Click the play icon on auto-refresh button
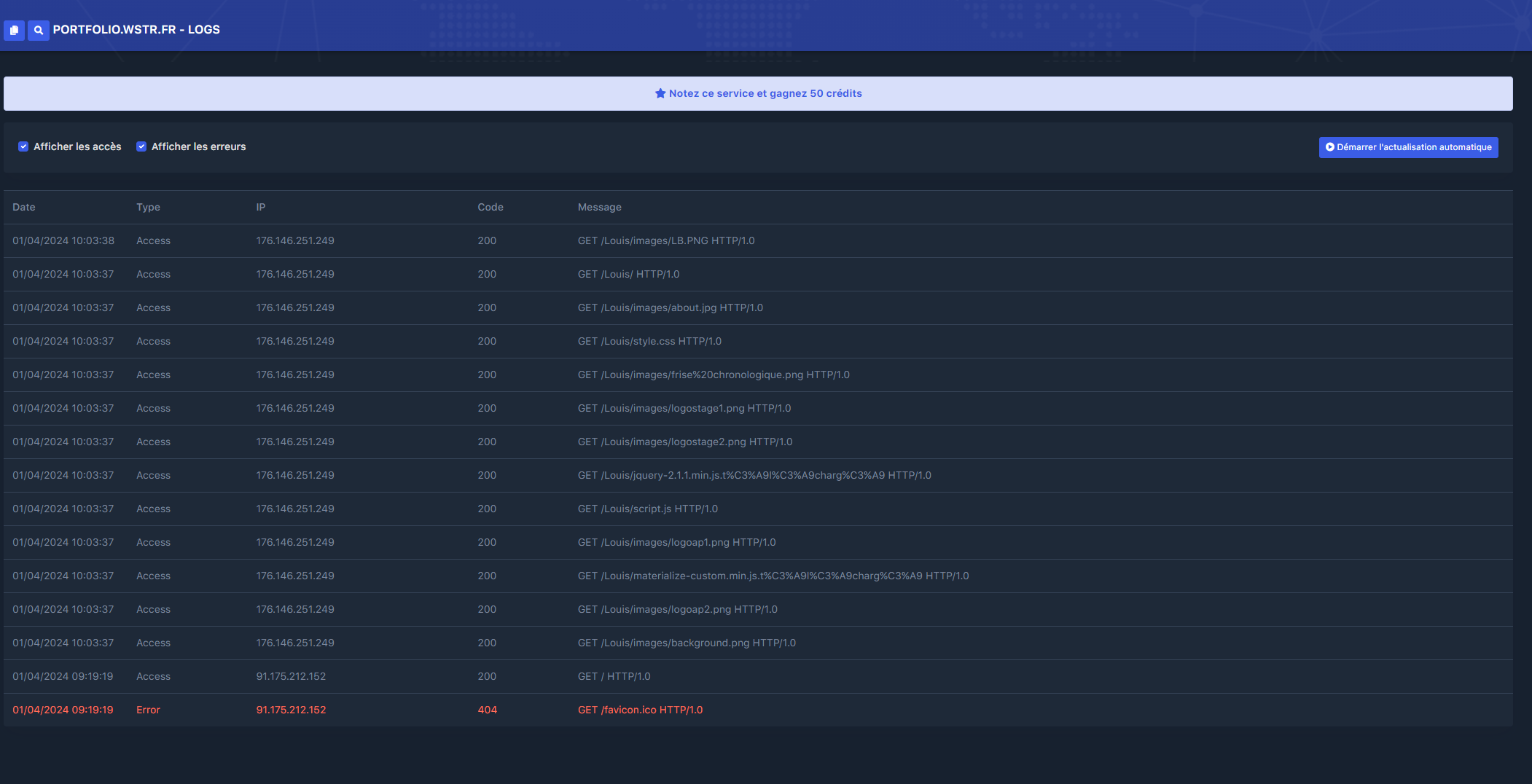This screenshot has height=784, width=1532. [1329, 147]
